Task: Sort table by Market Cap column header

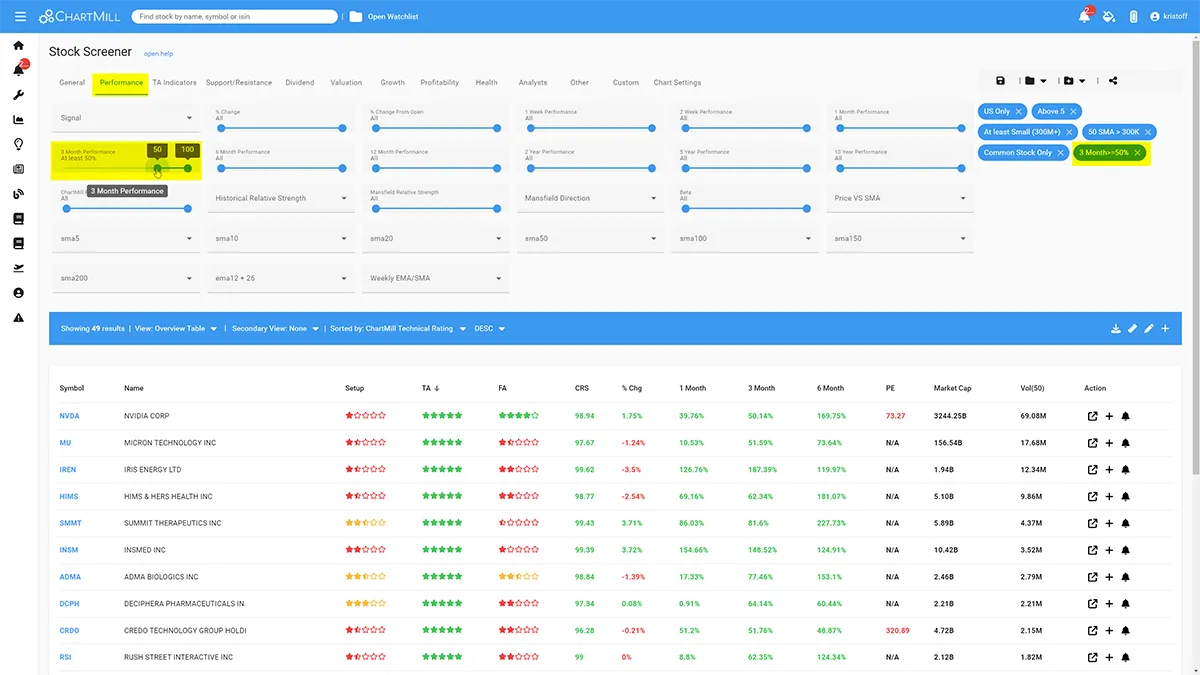Action: pyautogui.click(x=952, y=388)
